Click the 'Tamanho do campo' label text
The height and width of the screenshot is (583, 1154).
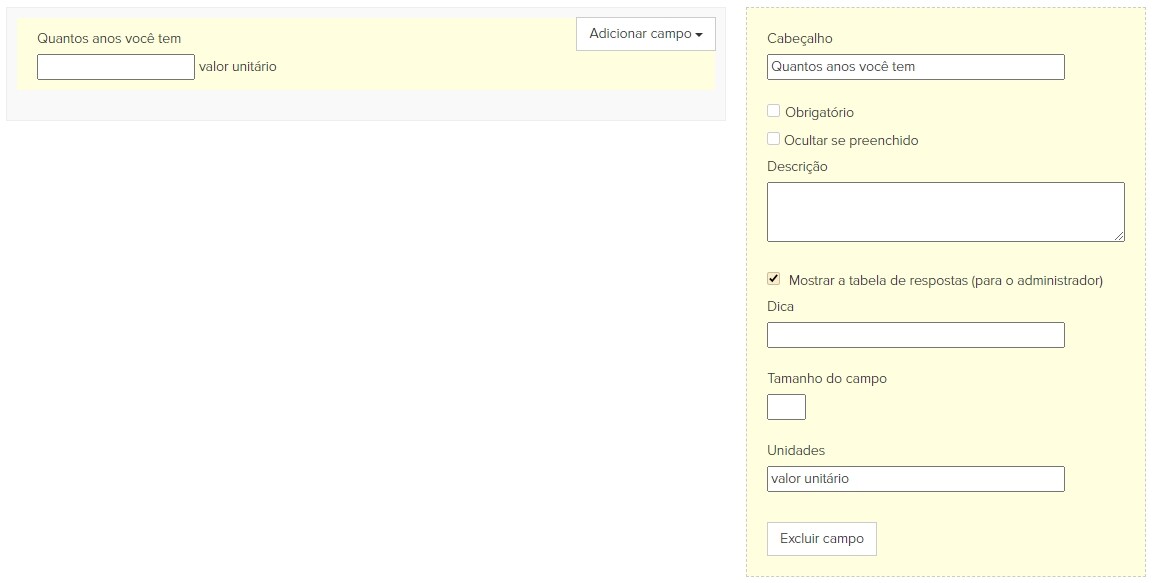826,378
